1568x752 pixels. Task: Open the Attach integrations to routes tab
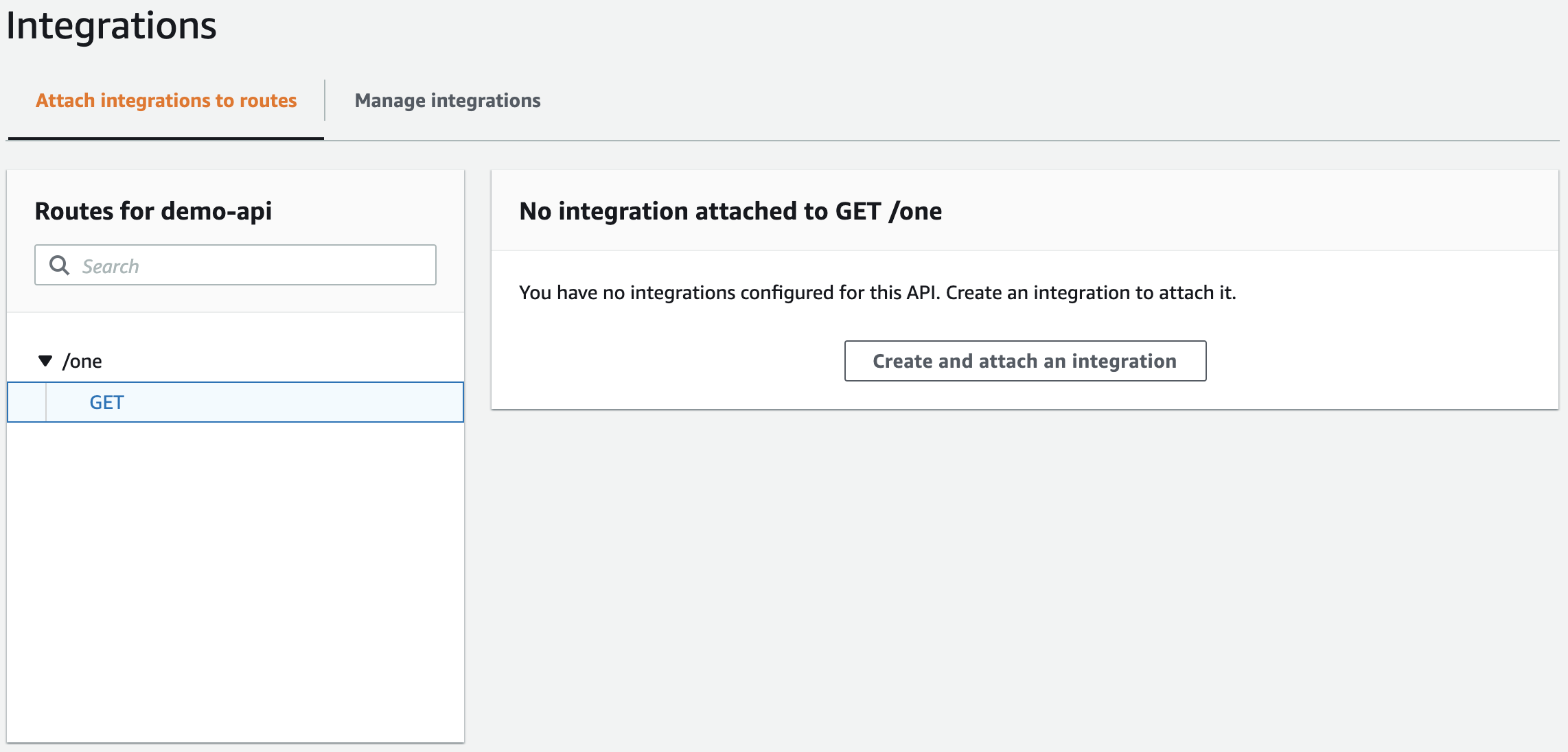[x=166, y=100]
